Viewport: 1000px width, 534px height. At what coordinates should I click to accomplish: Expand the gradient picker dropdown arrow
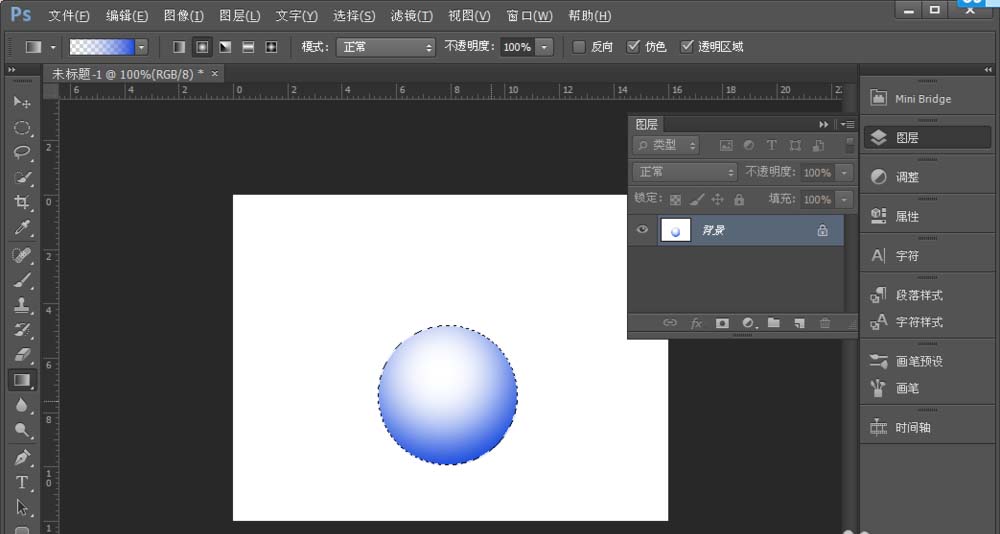point(141,47)
